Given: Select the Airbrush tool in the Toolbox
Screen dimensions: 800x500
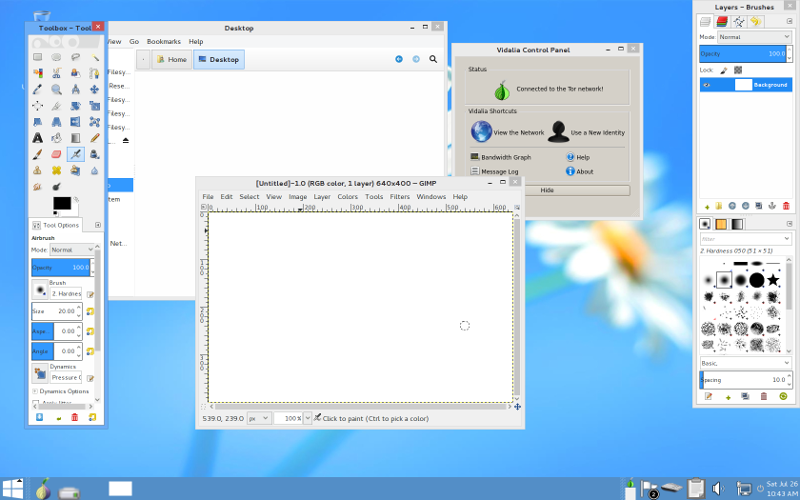Looking at the screenshot, I should [75, 154].
